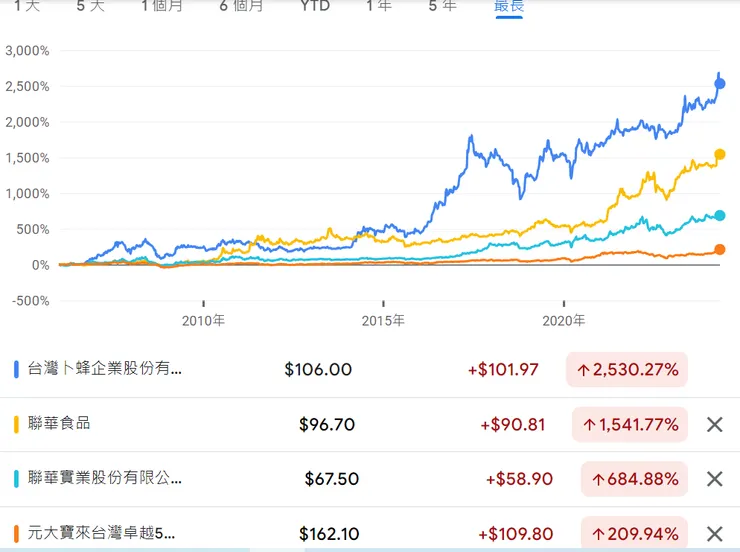Click the blue color marker beside 台灣卜蜂
This screenshot has height=552, width=740.
pos(16,369)
